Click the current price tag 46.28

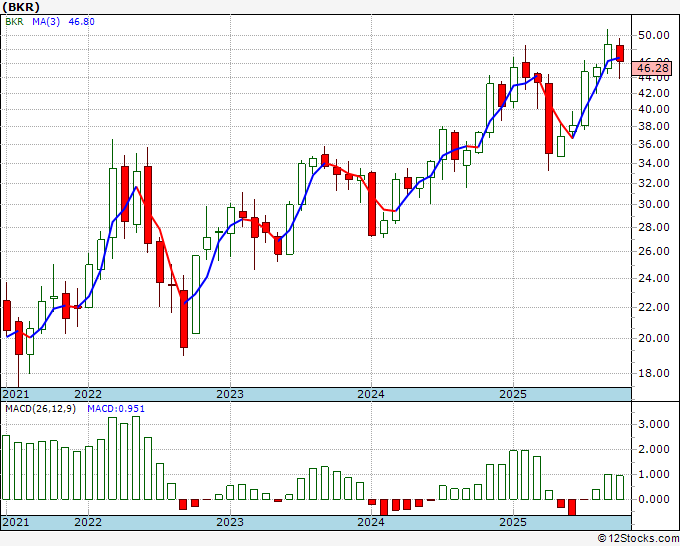click(652, 68)
